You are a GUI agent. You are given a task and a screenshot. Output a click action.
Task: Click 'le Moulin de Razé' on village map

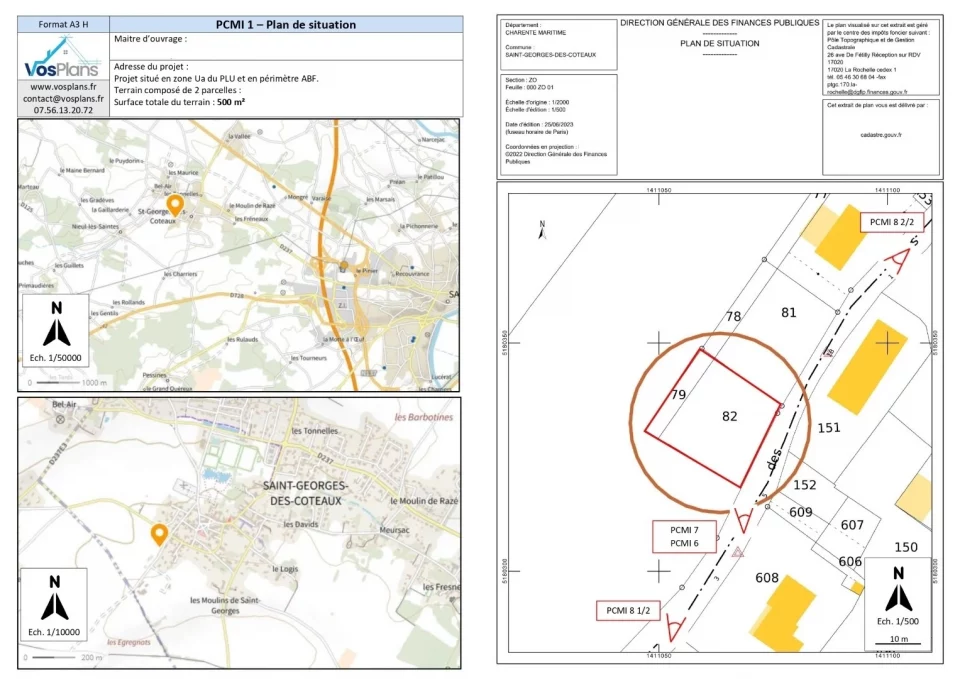[x=424, y=501]
